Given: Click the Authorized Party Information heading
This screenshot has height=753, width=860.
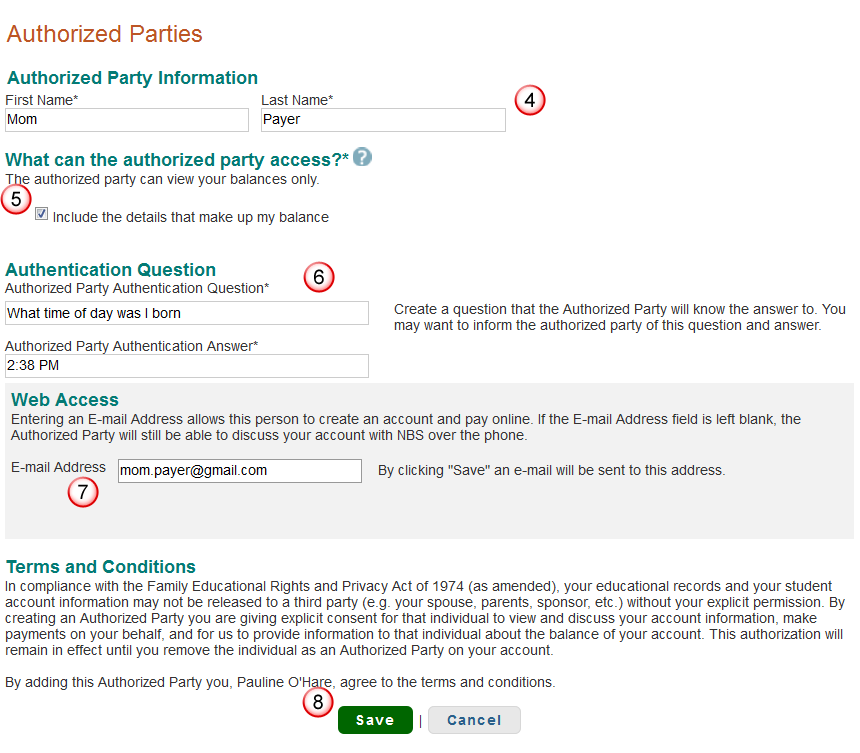Looking at the screenshot, I should click(132, 78).
